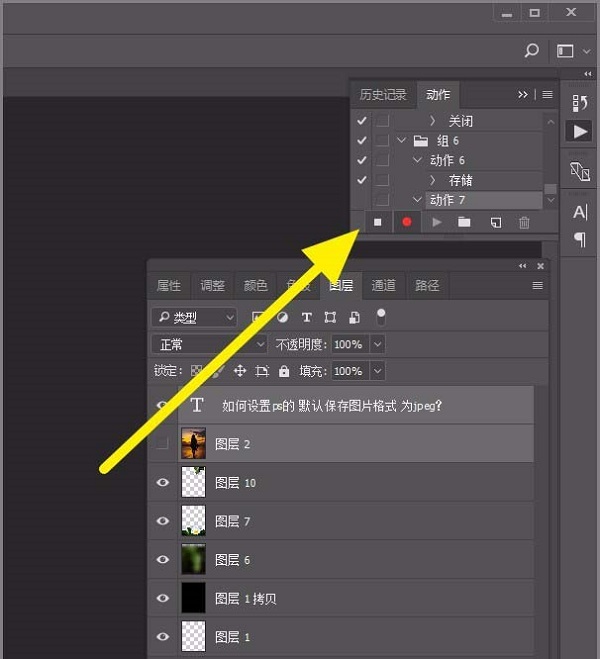Delete action with the trash icon

[524, 222]
